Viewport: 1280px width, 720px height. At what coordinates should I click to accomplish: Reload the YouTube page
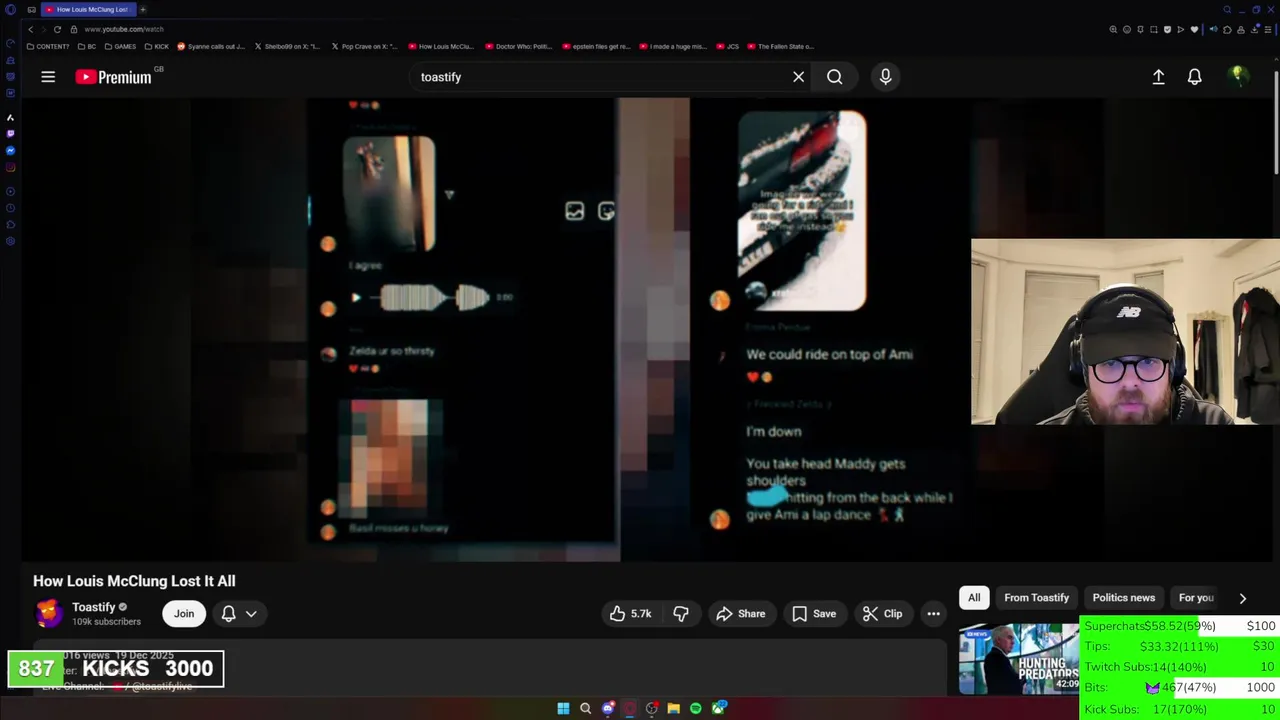click(x=57, y=29)
